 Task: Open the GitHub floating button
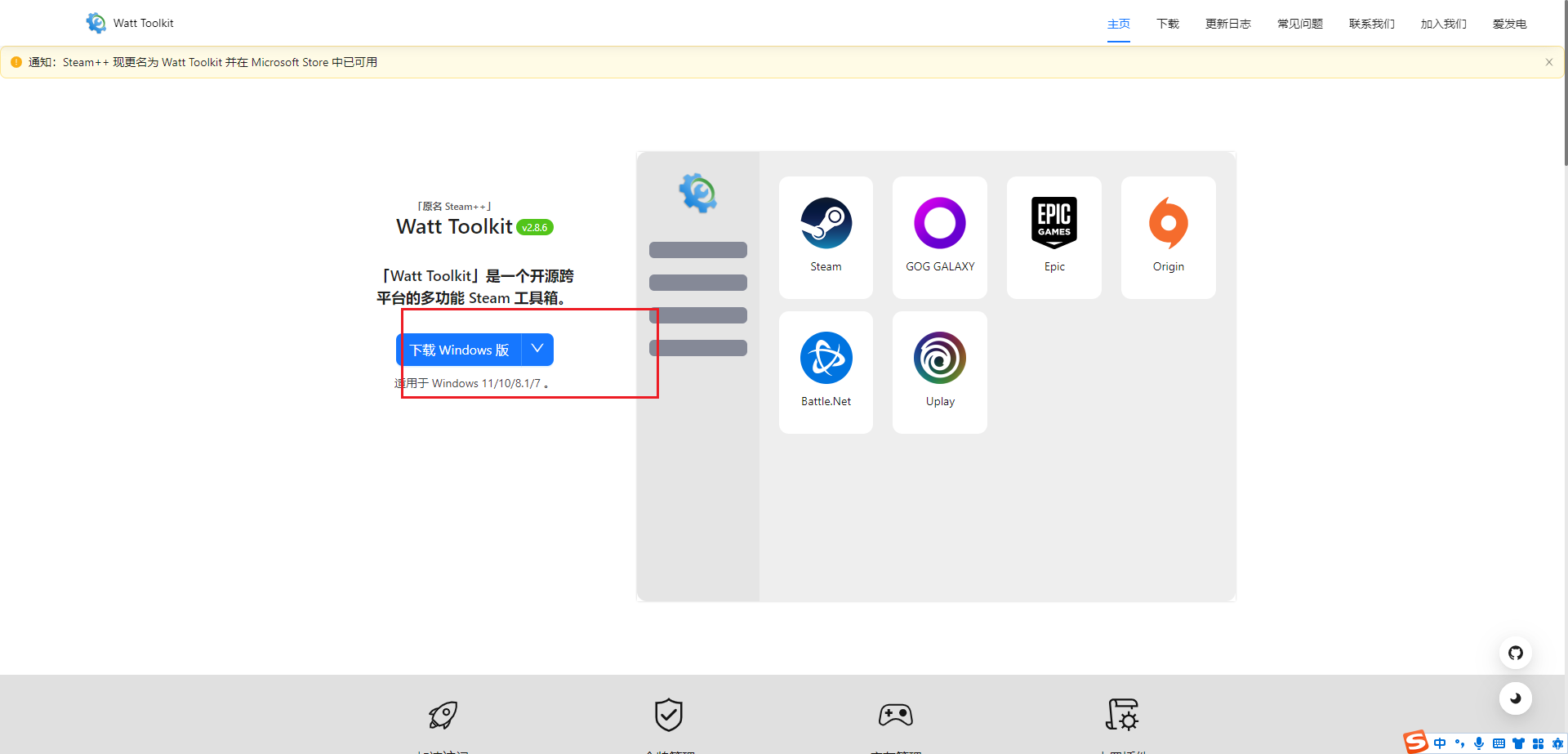pos(1515,653)
